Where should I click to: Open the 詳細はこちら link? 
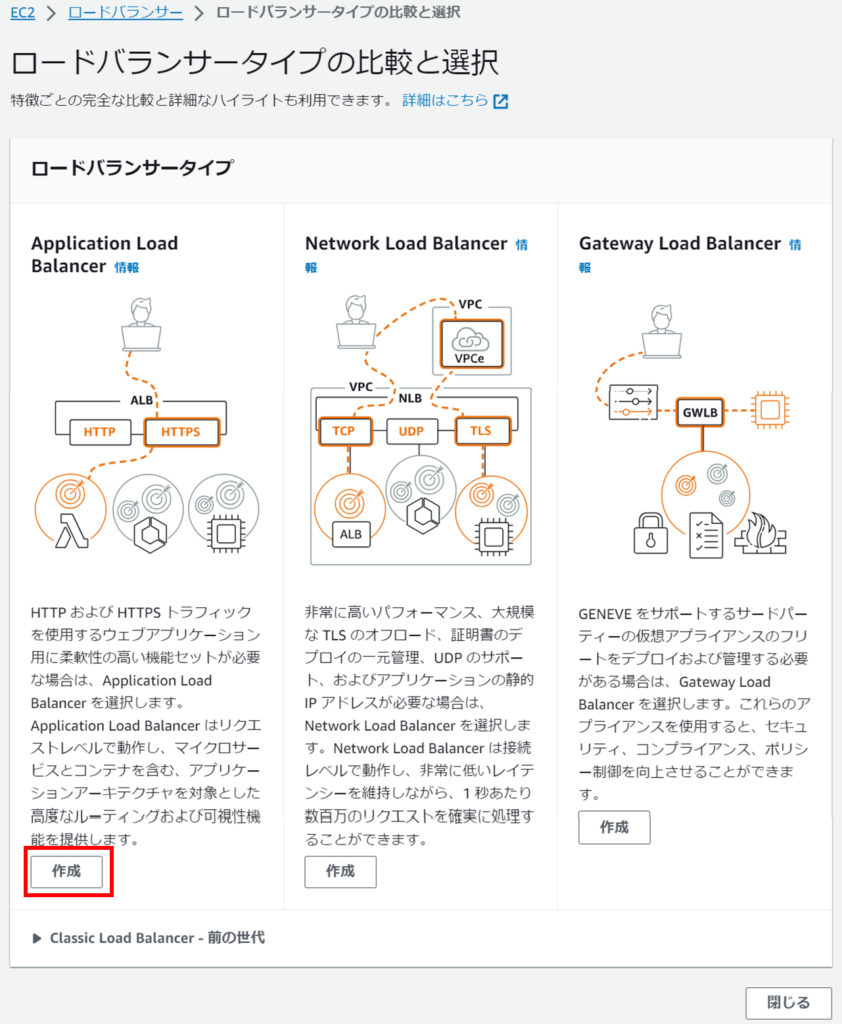coord(445,100)
